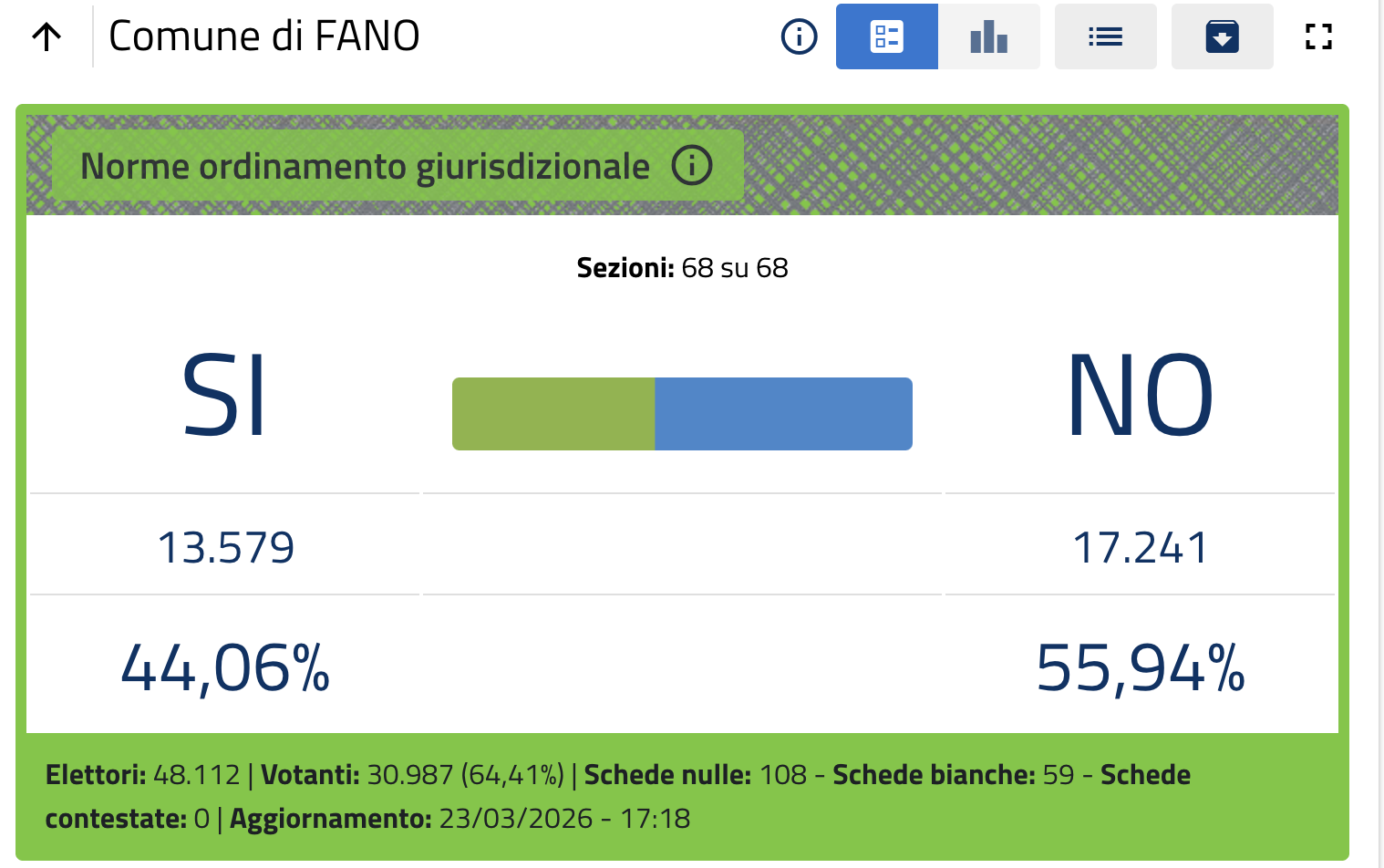Switch to the bar chart view
This screenshot has height=868, width=1384.
tap(988, 36)
